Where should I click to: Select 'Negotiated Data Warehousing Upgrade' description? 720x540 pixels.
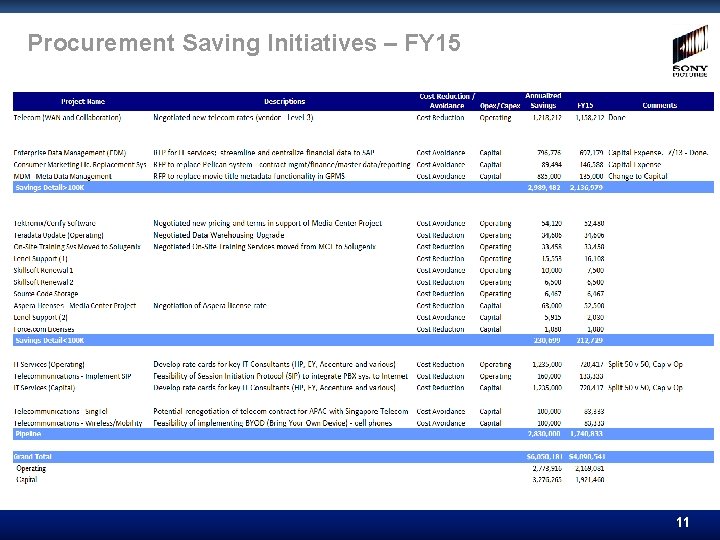click(219, 235)
